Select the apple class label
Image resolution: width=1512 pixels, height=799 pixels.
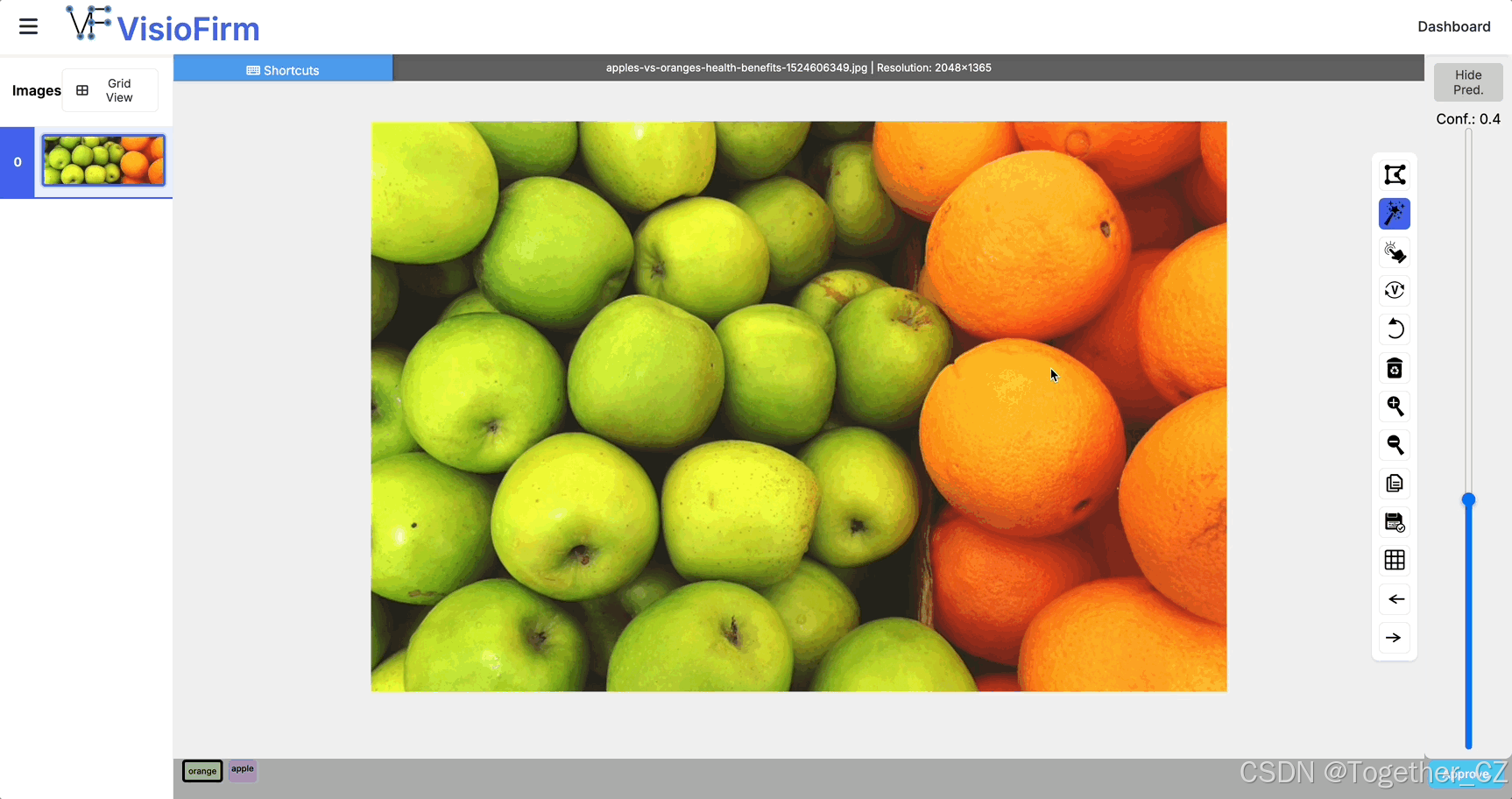coord(243,770)
